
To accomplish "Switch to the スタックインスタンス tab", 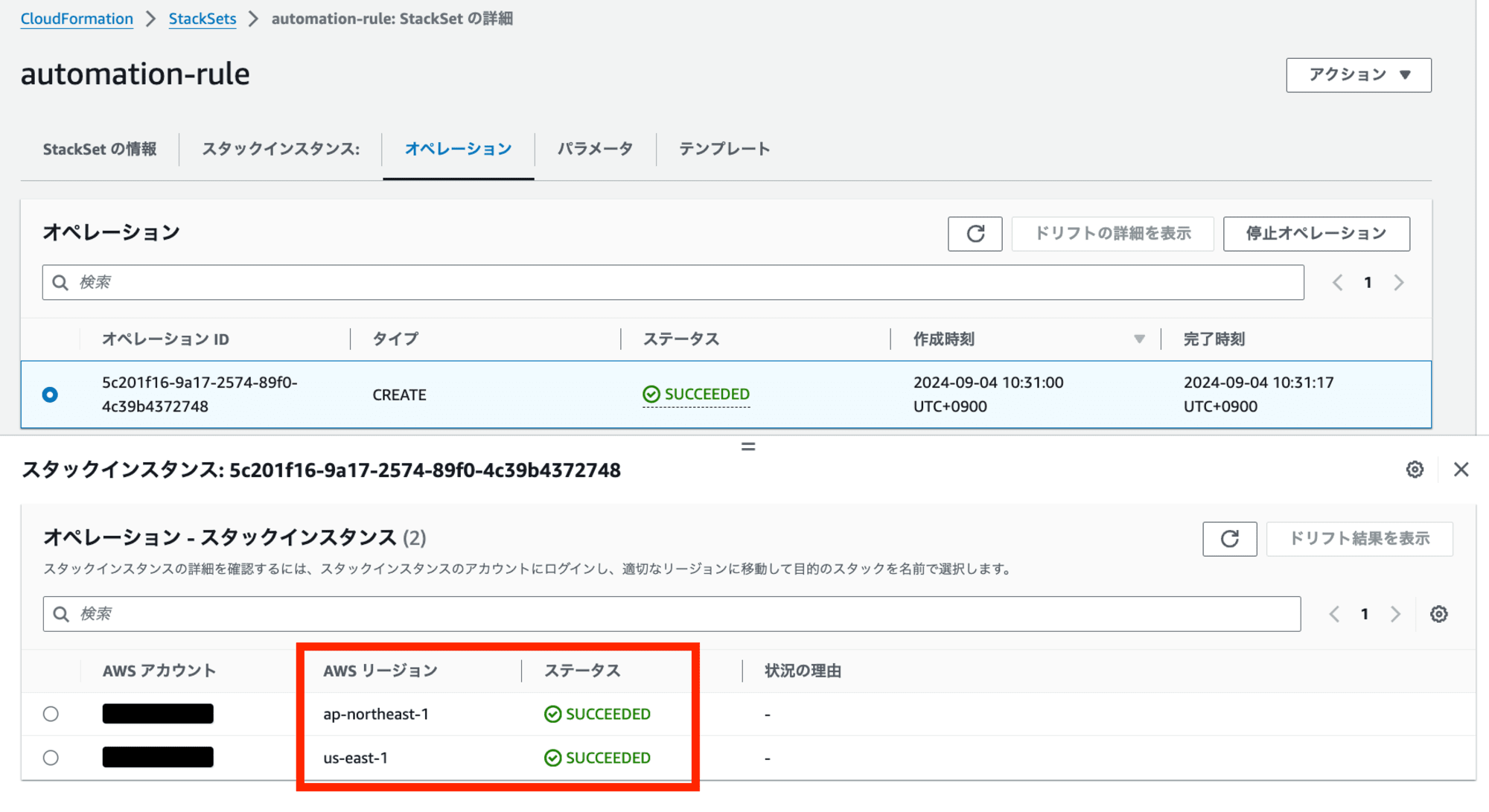I will [x=281, y=149].
